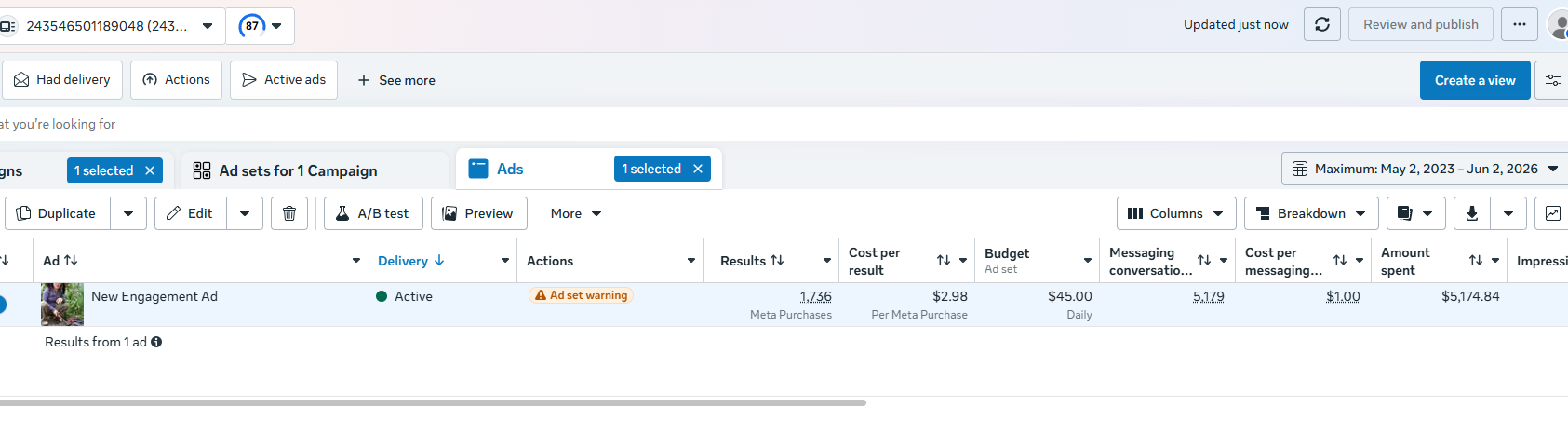Open the charts view icon
The height and width of the screenshot is (421, 1568).
click(1552, 213)
